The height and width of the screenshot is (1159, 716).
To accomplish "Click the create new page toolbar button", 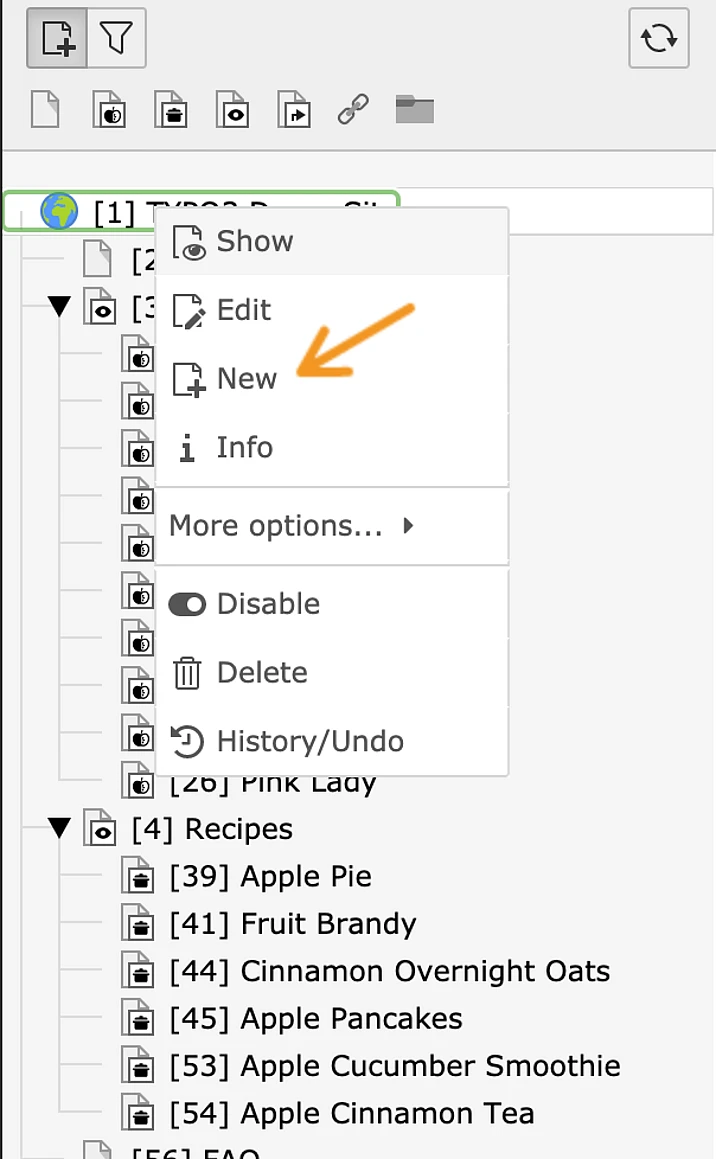I will point(57,39).
